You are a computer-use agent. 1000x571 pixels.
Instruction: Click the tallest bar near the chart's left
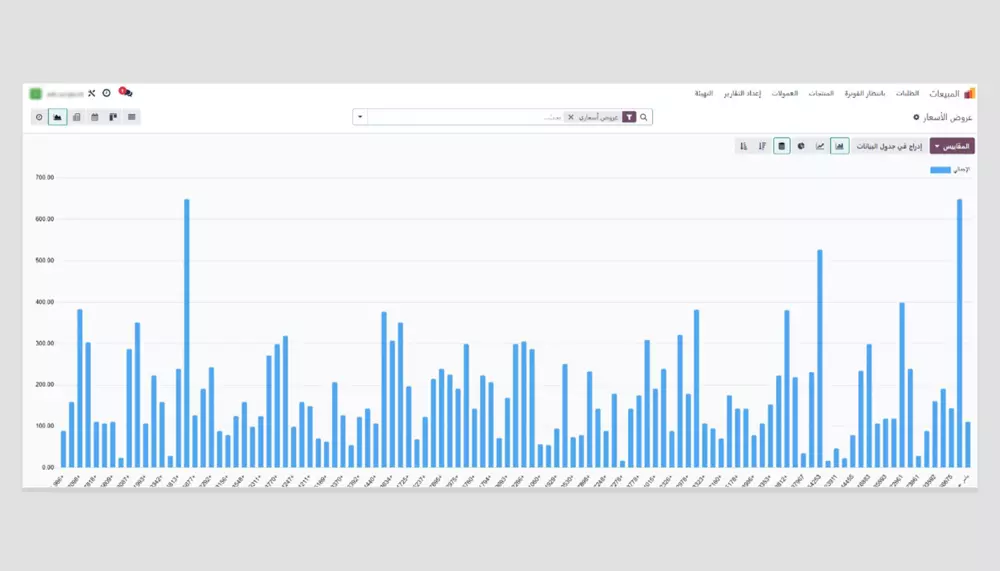187,333
